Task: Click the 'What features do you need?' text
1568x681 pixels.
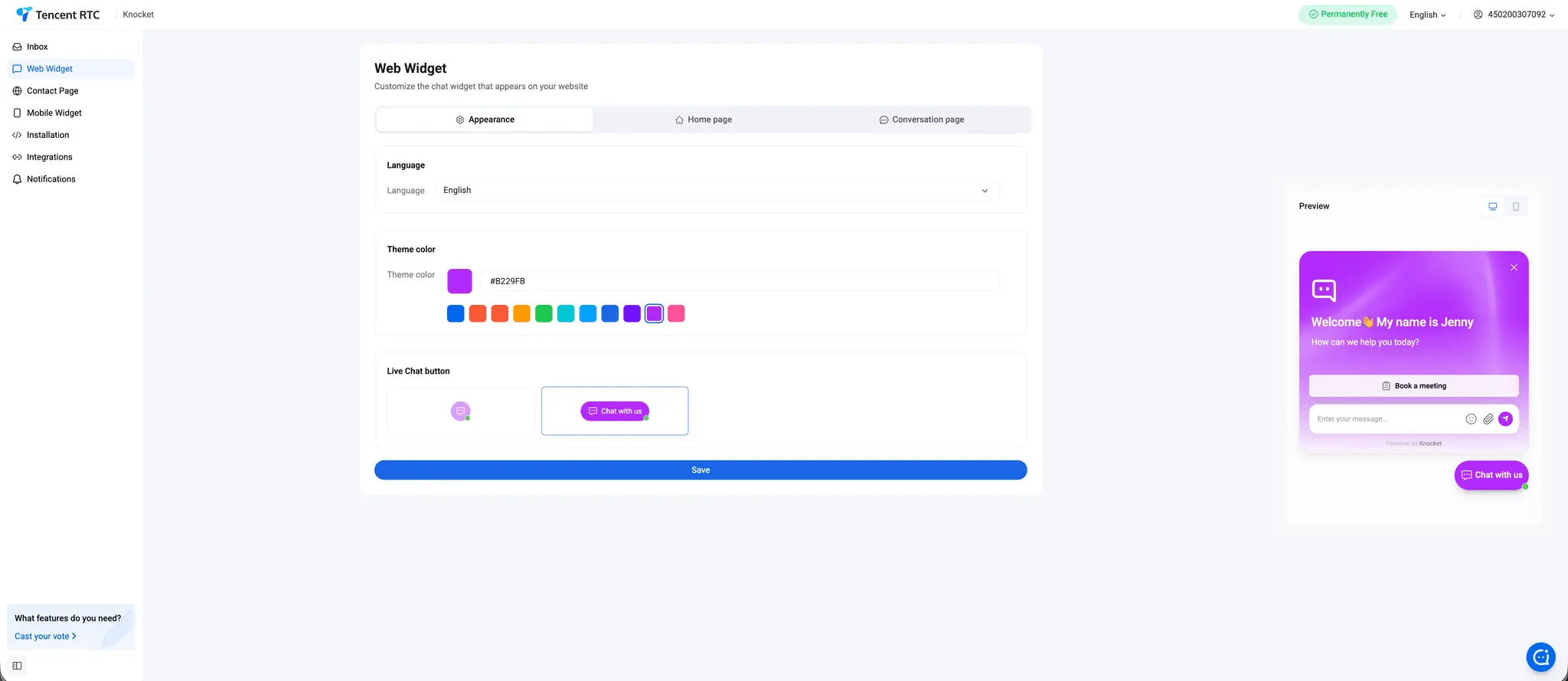Action: (x=67, y=618)
